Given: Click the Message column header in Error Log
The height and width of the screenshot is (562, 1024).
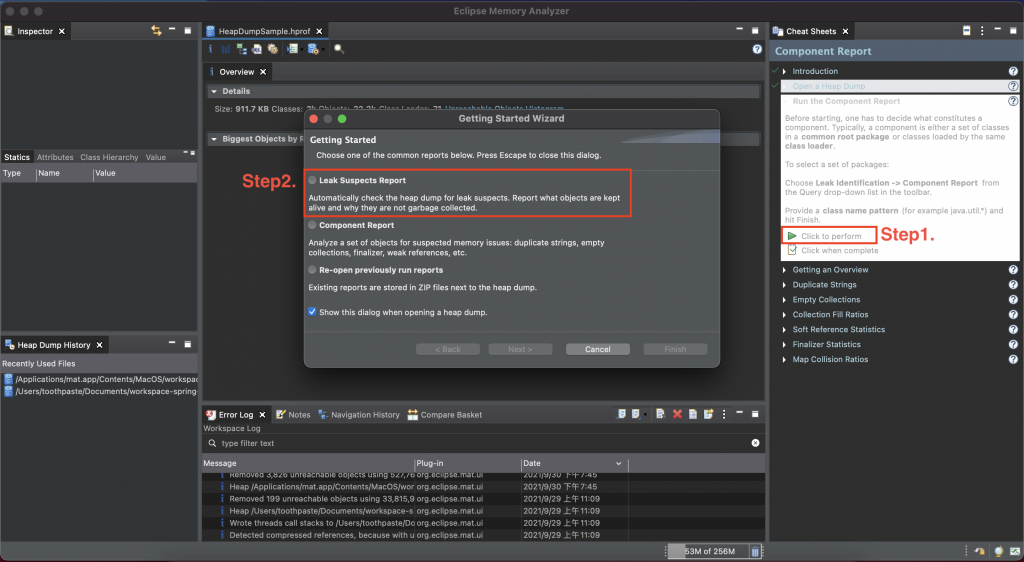Looking at the screenshot, I should point(308,463).
